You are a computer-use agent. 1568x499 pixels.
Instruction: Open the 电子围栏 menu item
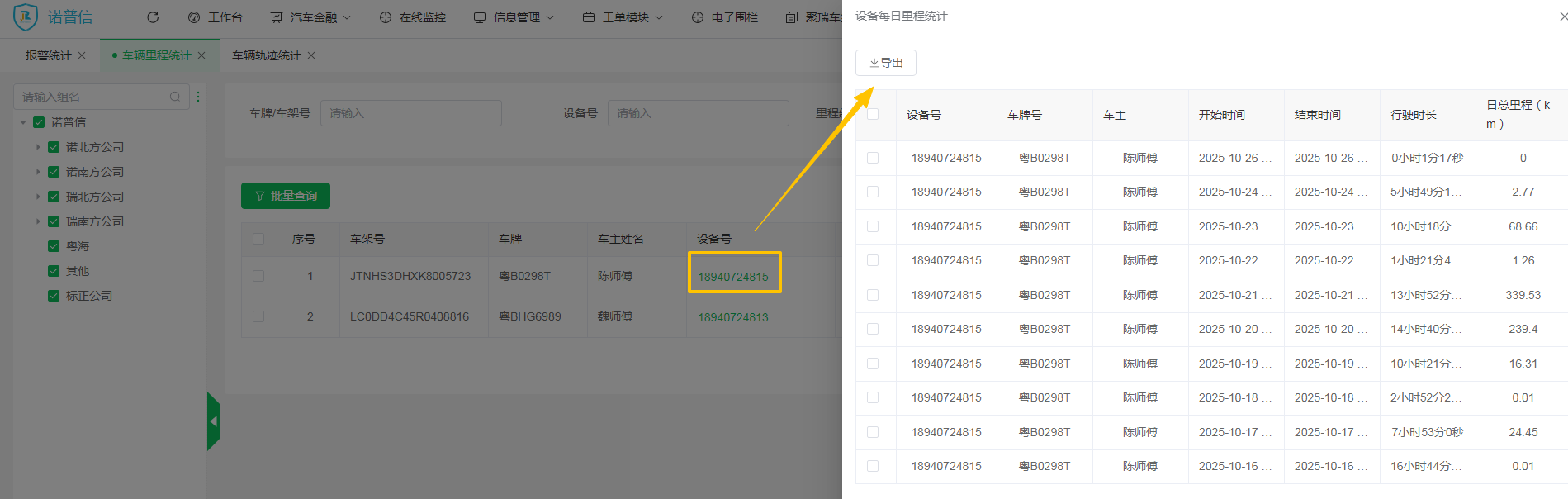coord(725,17)
